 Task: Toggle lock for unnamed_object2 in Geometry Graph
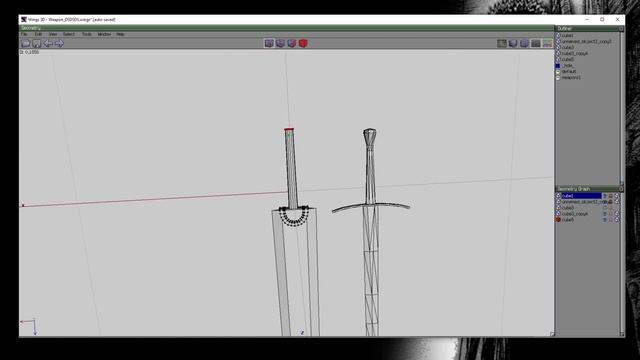coord(611,202)
